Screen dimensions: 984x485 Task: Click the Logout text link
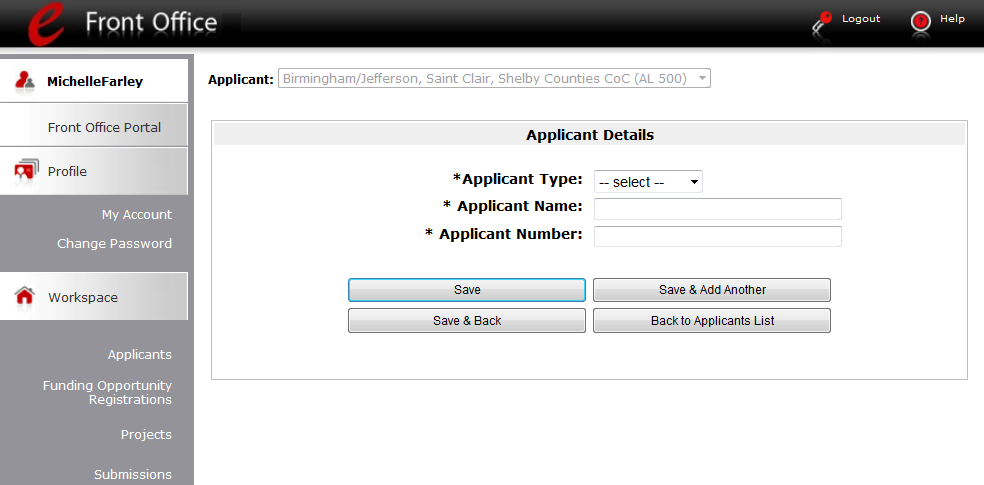point(860,19)
